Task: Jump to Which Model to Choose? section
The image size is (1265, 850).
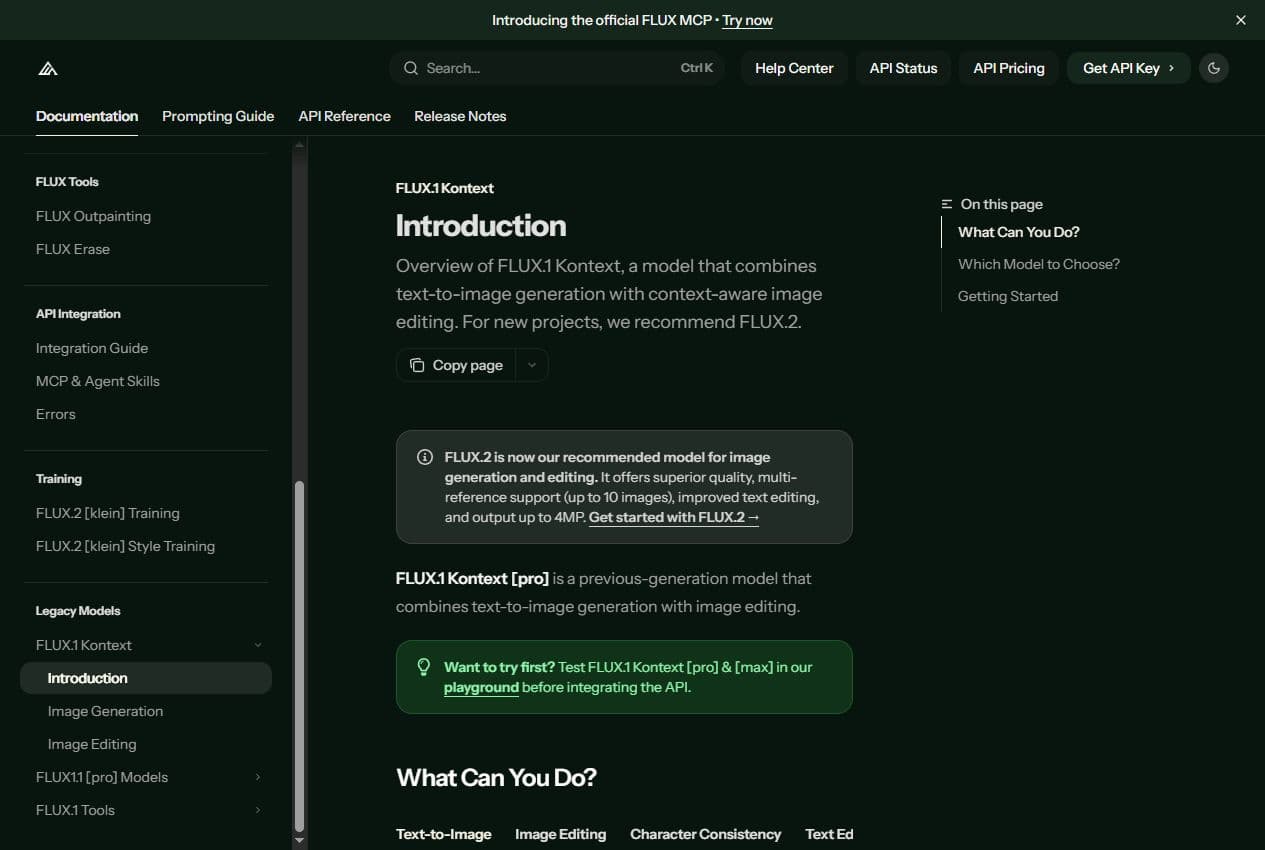Action: (x=1039, y=264)
